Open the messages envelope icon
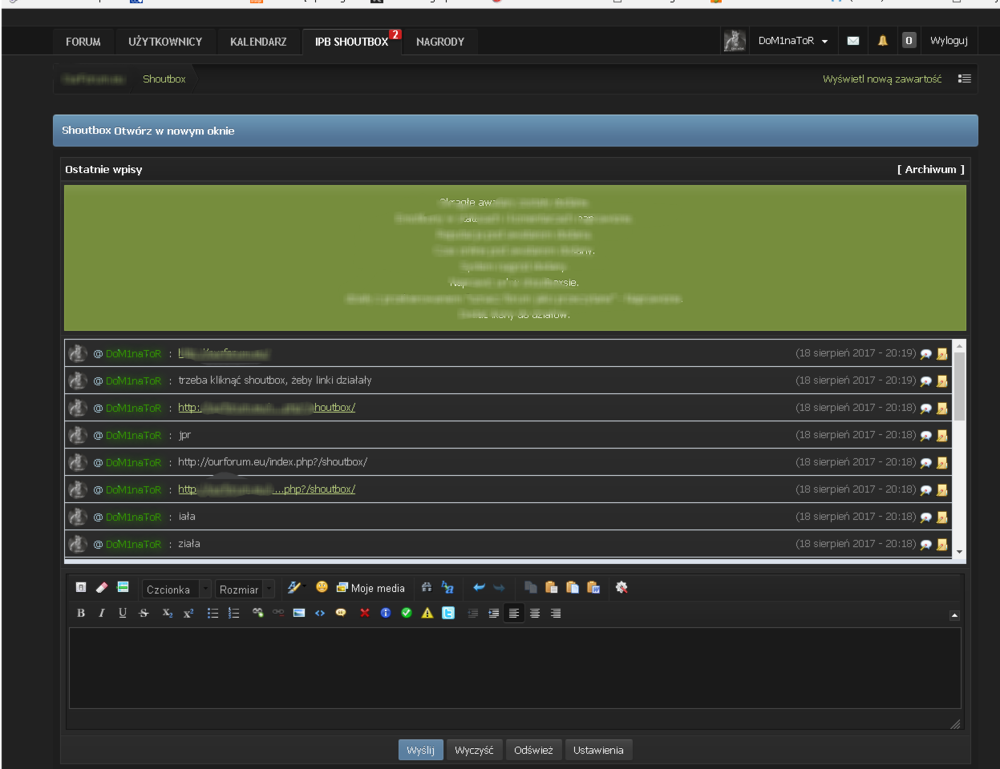Screen dimensions: 1000x769 click(853, 41)
